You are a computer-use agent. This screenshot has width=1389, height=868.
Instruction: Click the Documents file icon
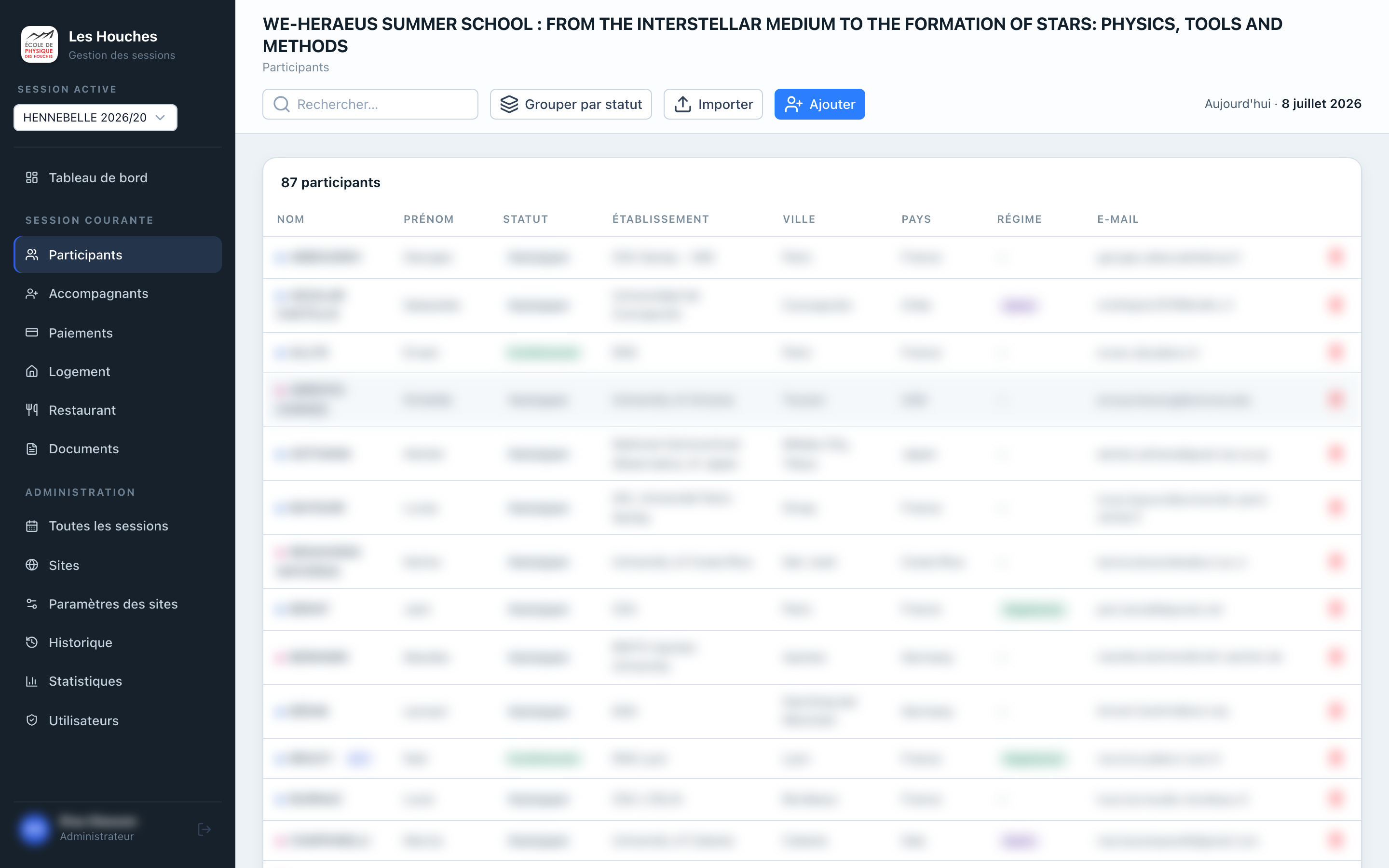click(32, 448)
